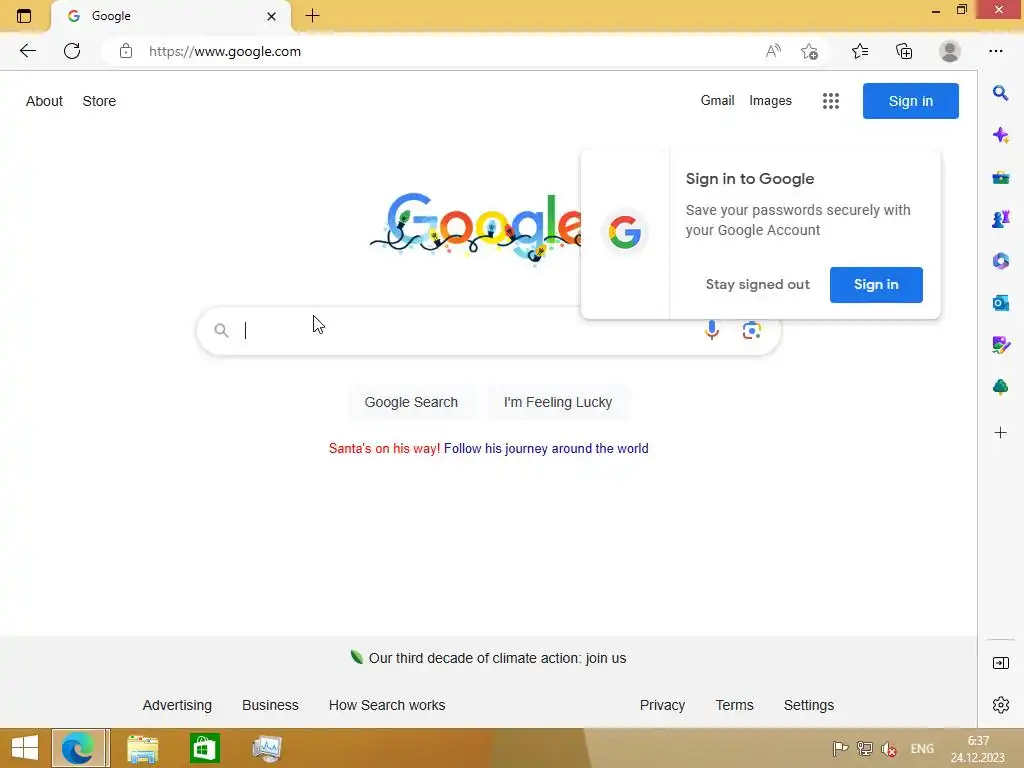The image size is (1024, 768).
Task: Open File Explorer from the taskbar
Action: [142, 748]
